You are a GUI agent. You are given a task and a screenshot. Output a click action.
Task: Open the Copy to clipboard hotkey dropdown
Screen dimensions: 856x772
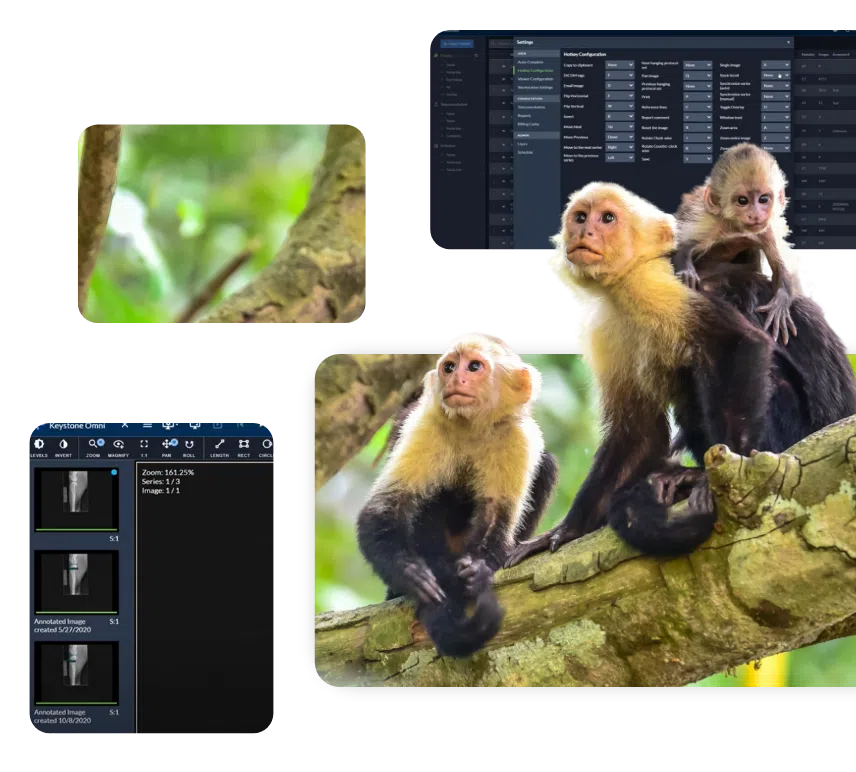coord(619,64)
